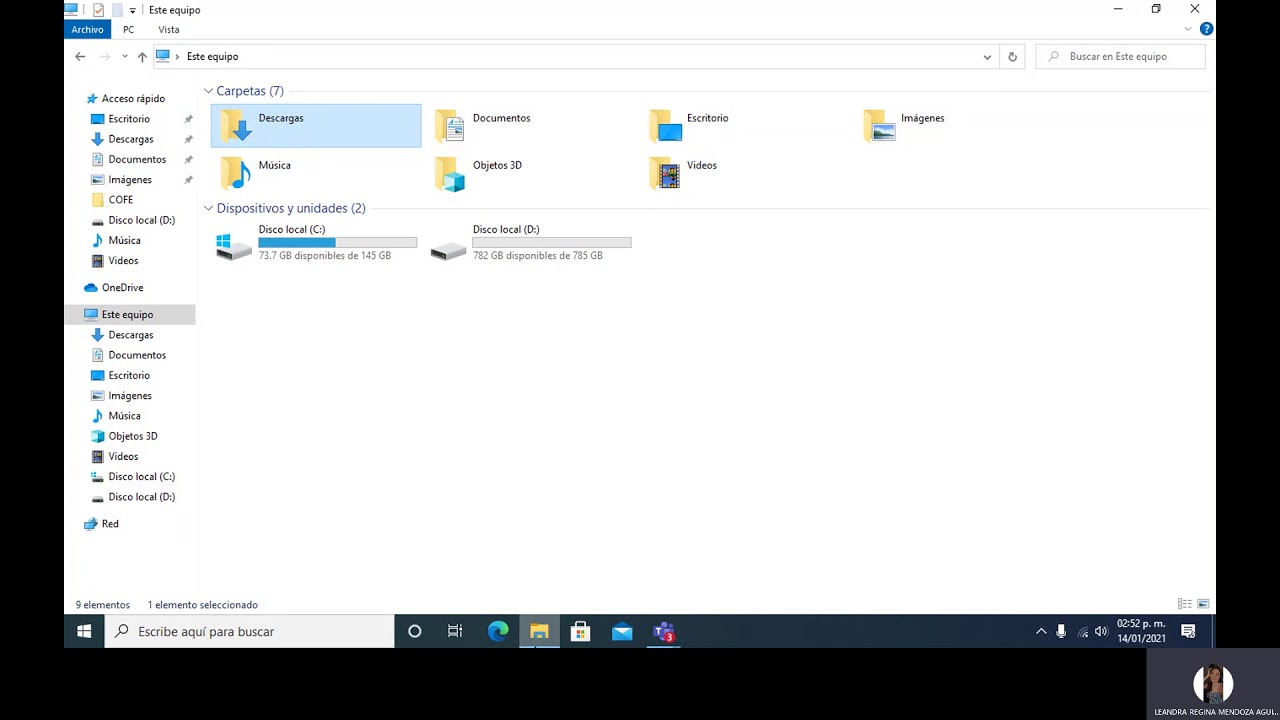
Task: Select Acceso rápido in navigation pane
Action: point(132,99)
